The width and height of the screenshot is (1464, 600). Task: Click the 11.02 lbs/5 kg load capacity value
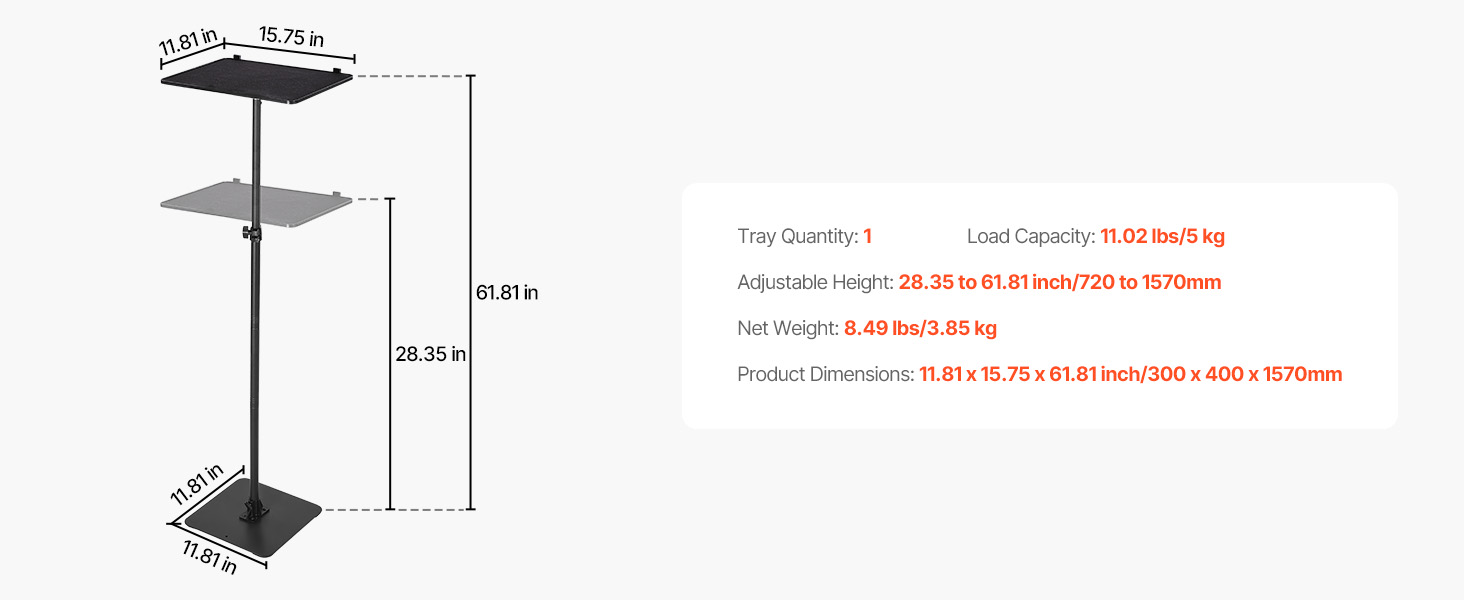[1162, 237]
